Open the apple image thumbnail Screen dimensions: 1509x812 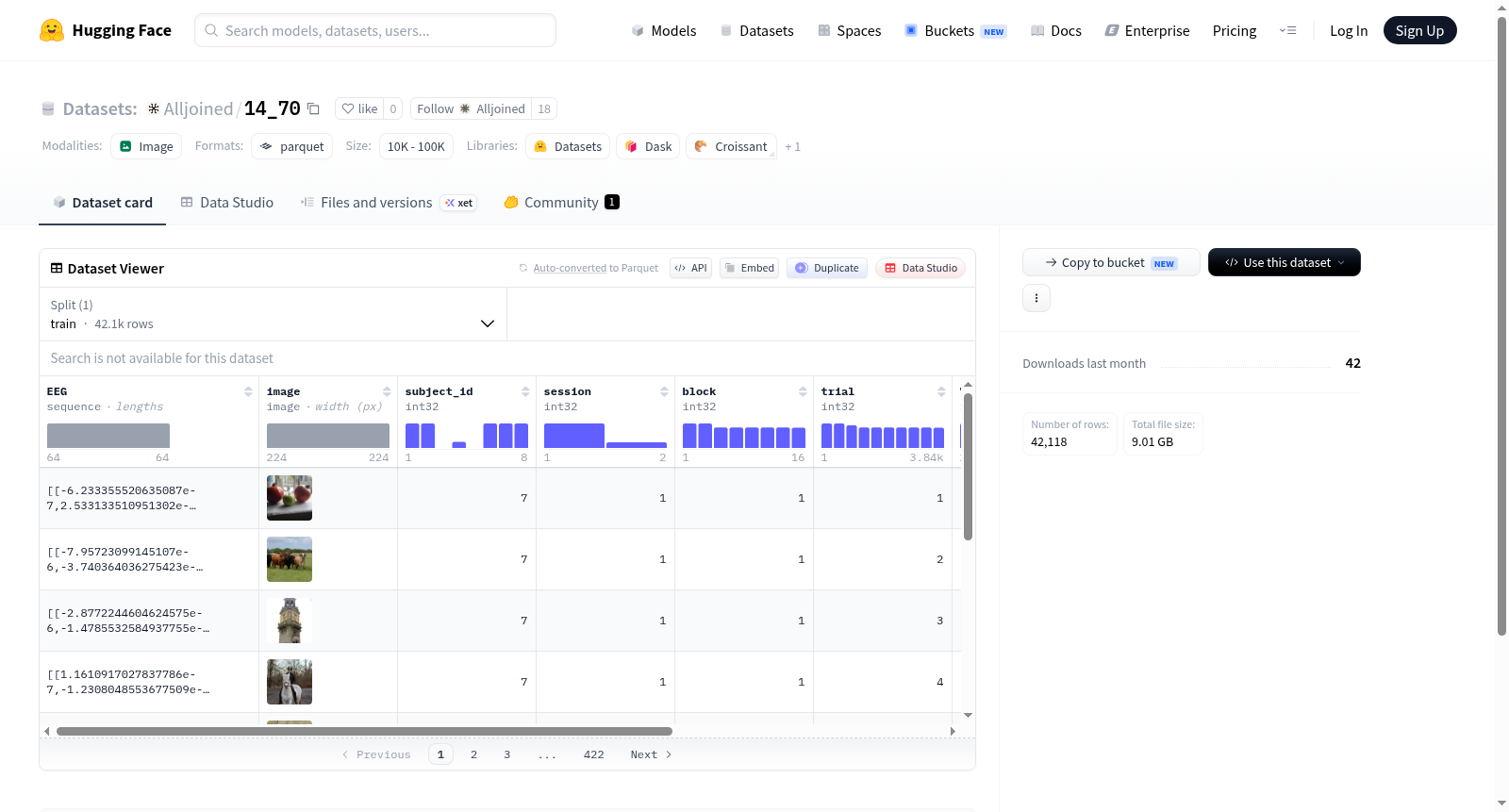pos(290,498)
